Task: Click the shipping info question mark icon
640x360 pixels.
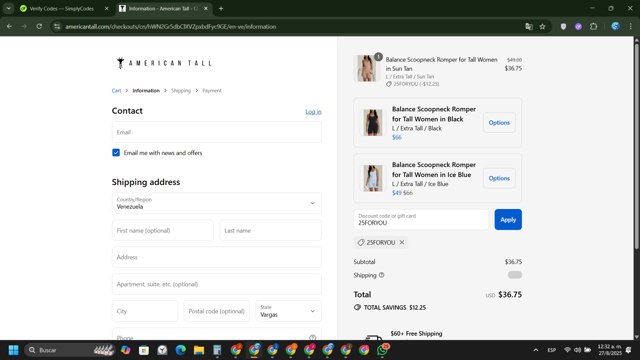Action: (x=382, y=275)
